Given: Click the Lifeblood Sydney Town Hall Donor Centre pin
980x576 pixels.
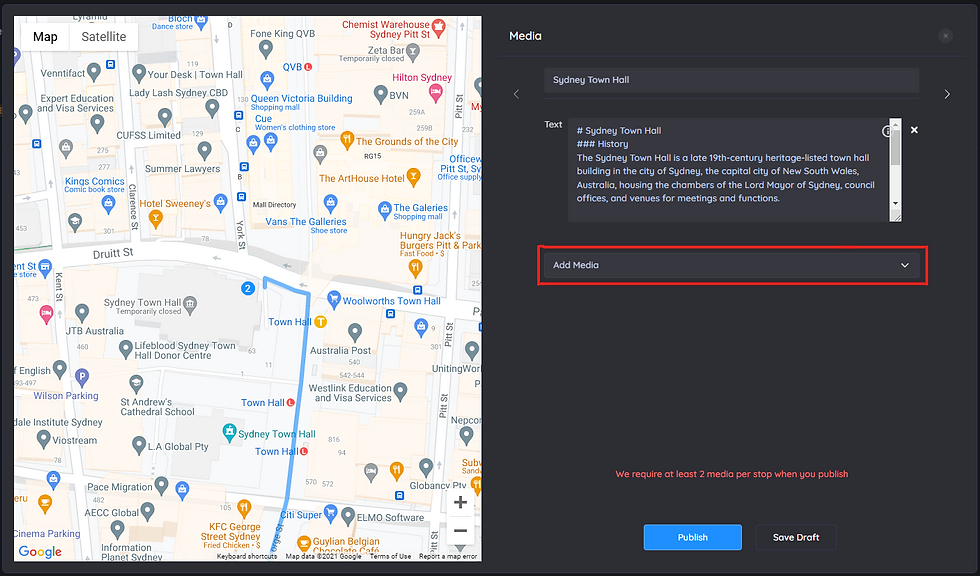Looking at the screenshot, I should pos(126,348).
